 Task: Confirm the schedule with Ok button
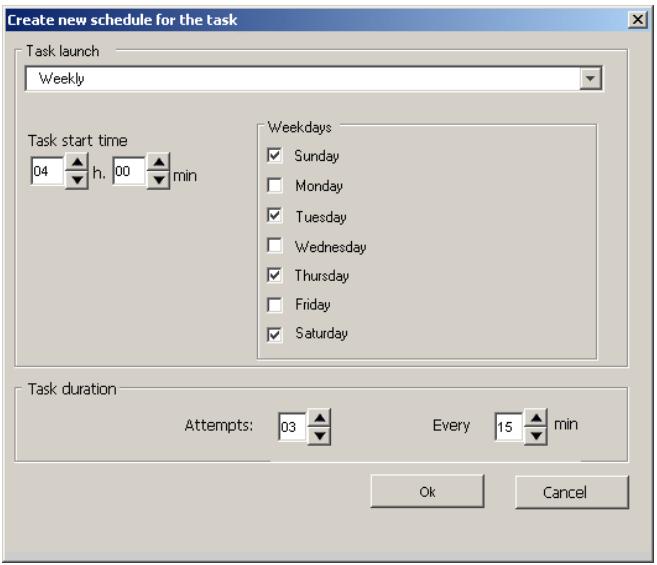point(427,491)
